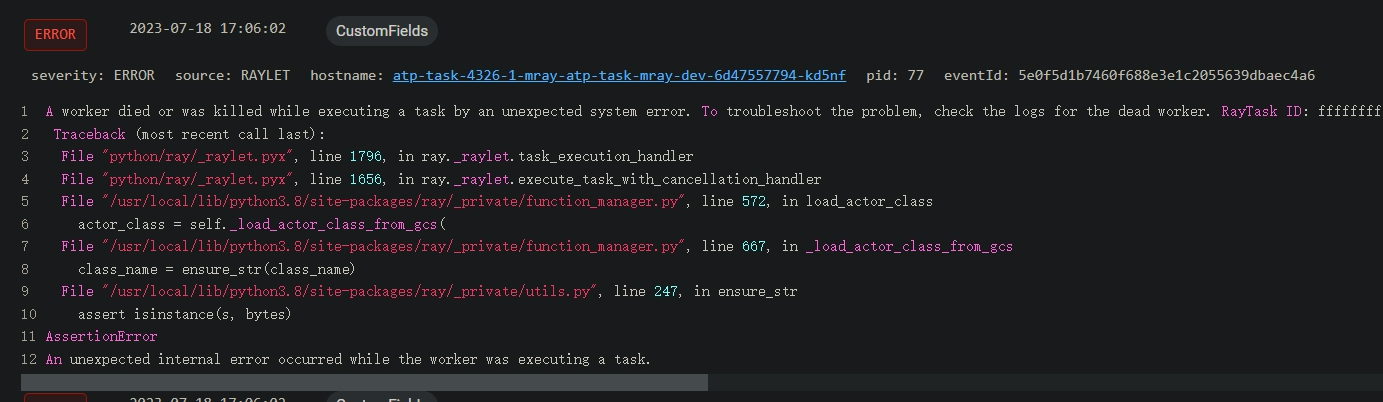
Task: Click line 12 'An unexpected internal error occurred'
Action: point(348,359)
